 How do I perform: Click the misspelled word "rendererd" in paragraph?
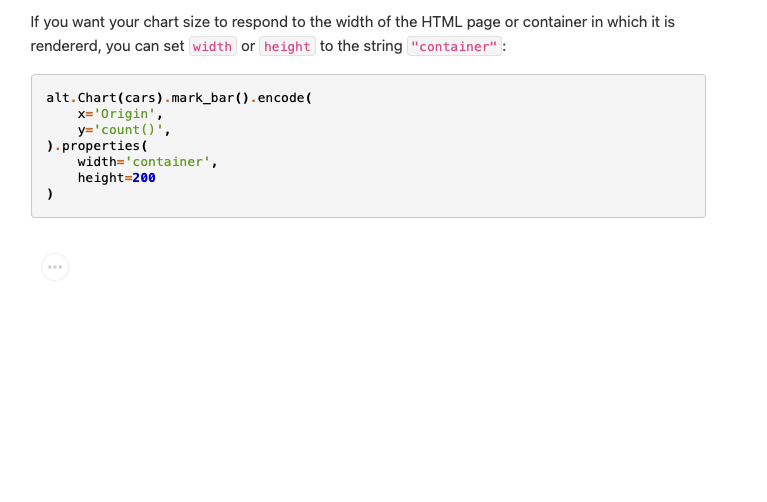point(66,46)
